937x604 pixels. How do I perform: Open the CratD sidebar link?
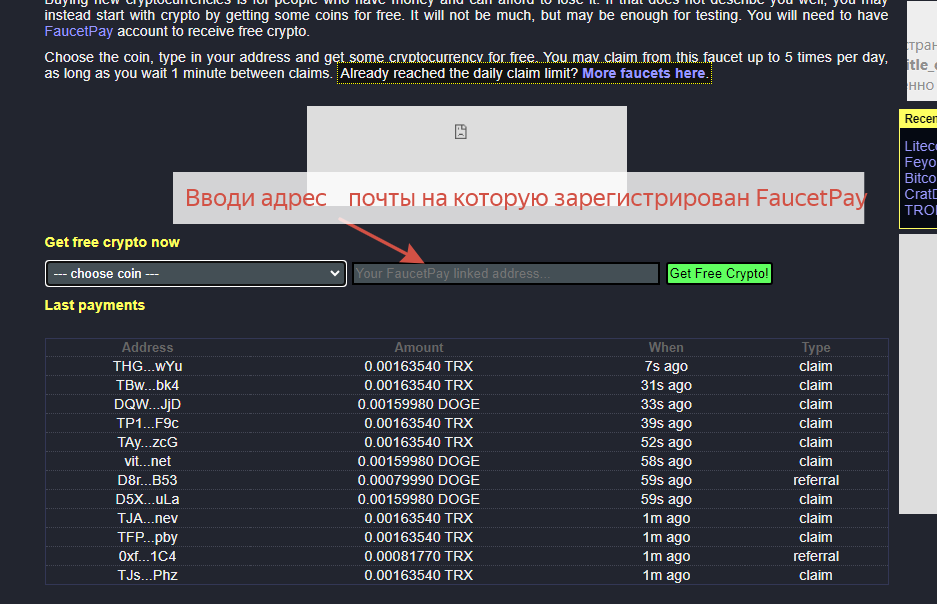920,194
